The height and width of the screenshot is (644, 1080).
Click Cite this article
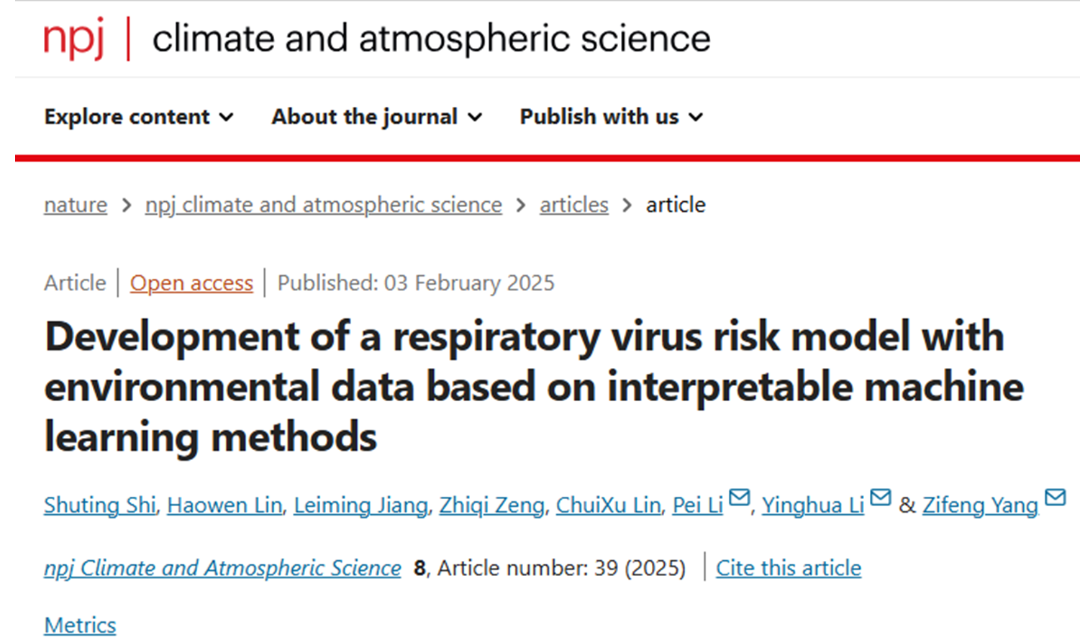788,568
